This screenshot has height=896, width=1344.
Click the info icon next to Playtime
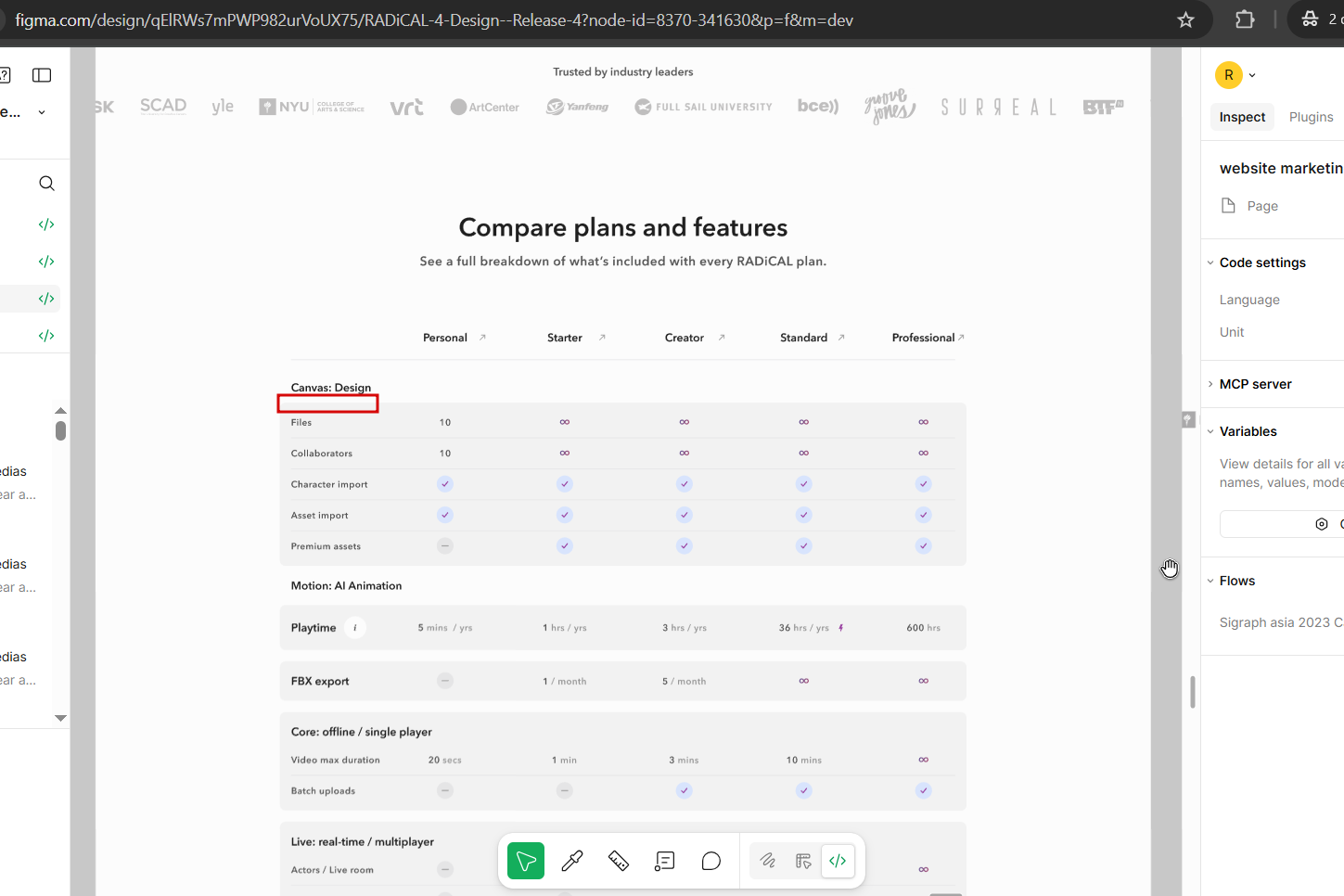[x=355, y=628]
